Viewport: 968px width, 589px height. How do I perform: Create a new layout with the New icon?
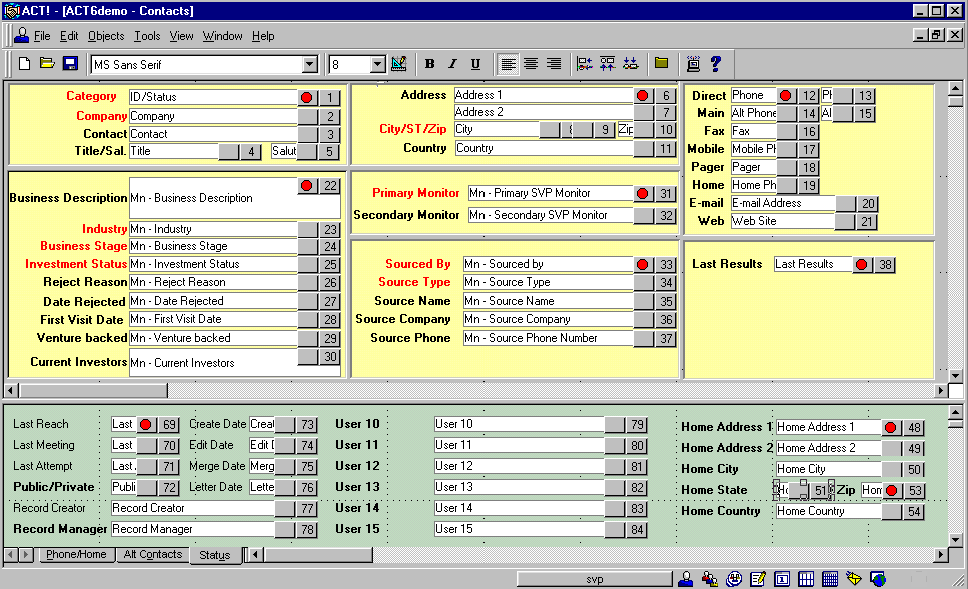click(25, 64)
